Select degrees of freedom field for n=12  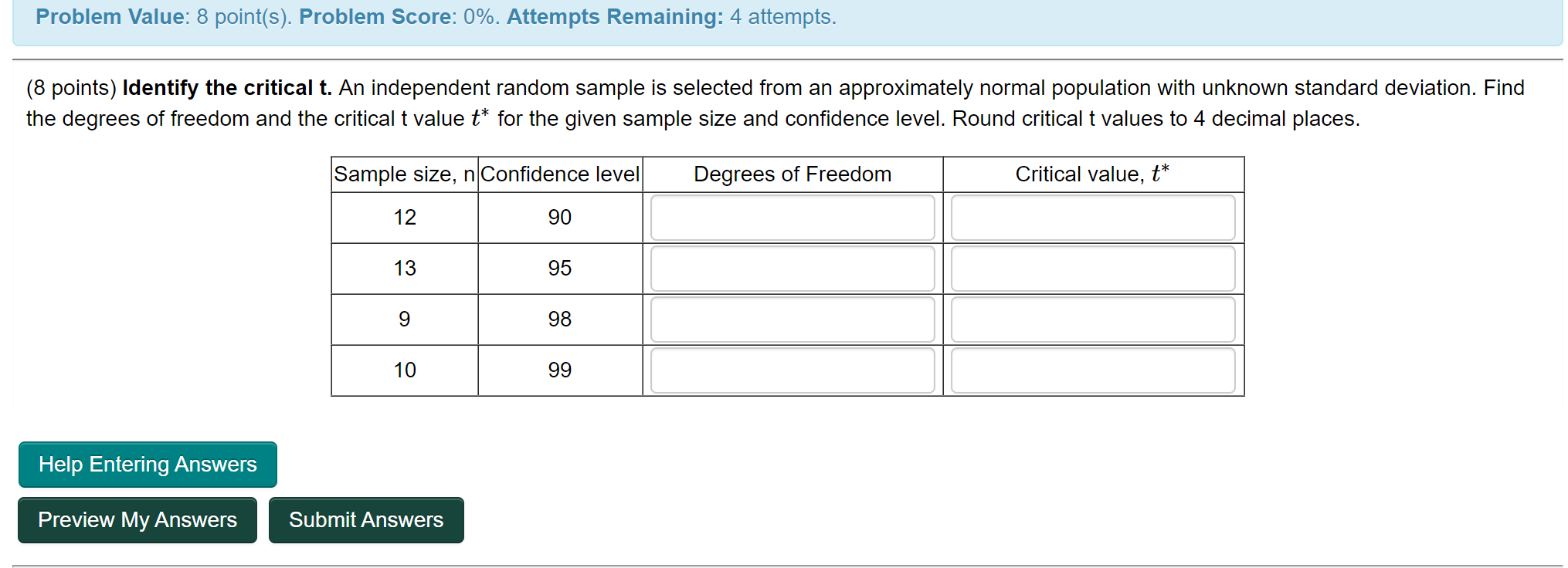[792, 218]
